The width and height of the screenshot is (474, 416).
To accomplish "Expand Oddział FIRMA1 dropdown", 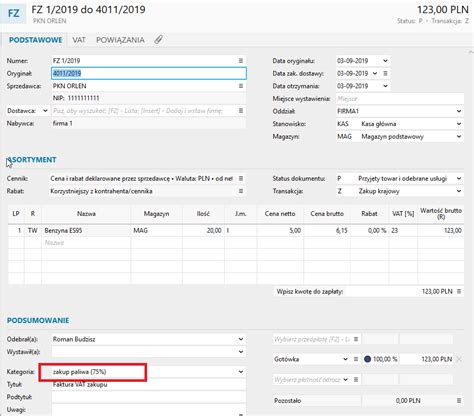I will pyautogui.click(x=459, y=111).
